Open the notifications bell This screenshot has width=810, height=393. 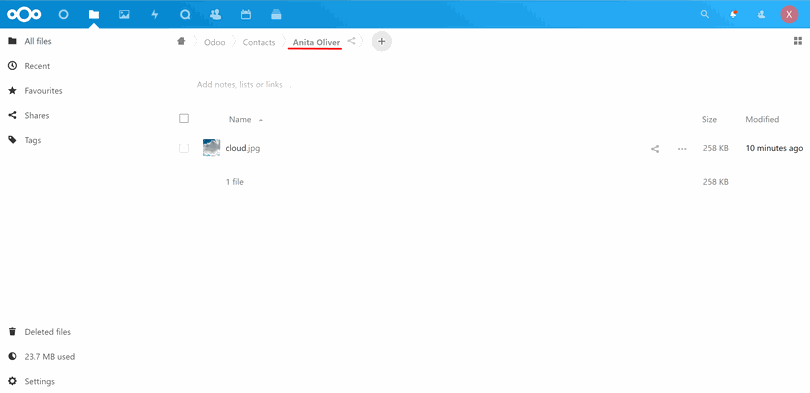tap(733, 14)
